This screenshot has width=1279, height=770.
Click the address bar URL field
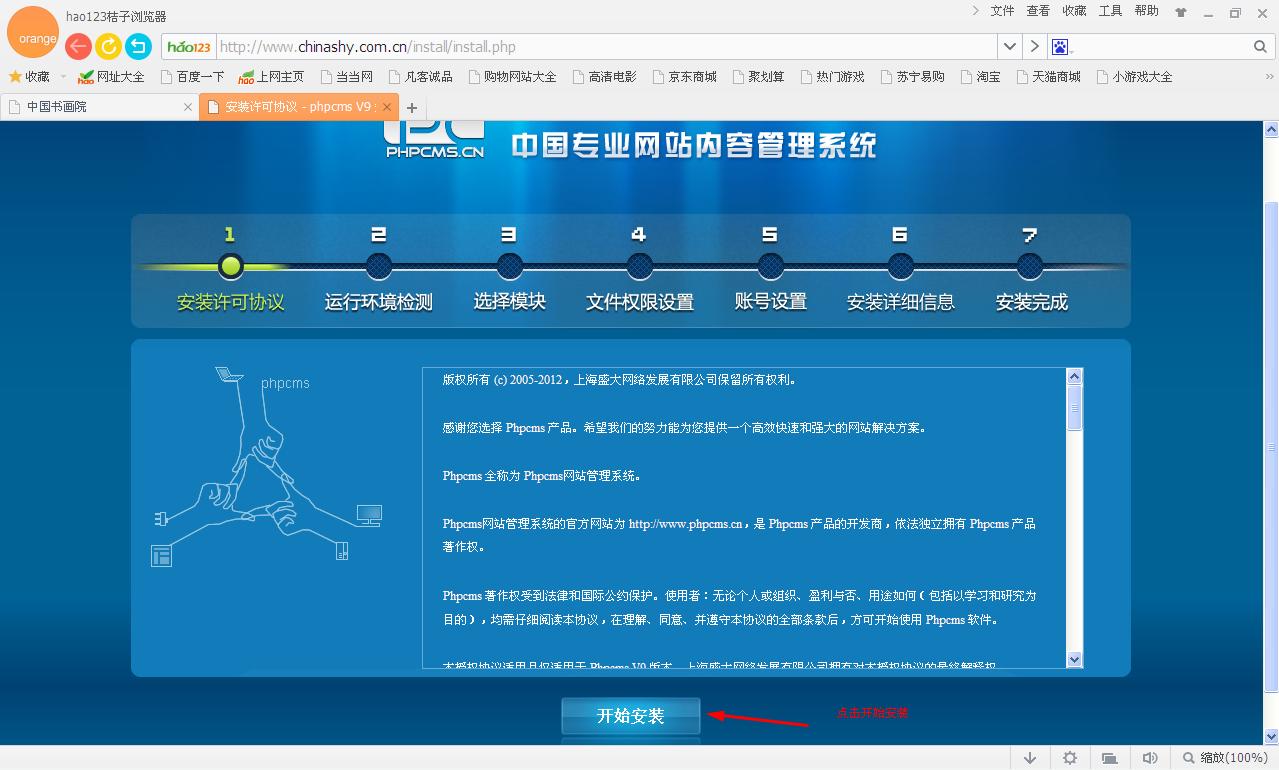[x=606, y=47]
